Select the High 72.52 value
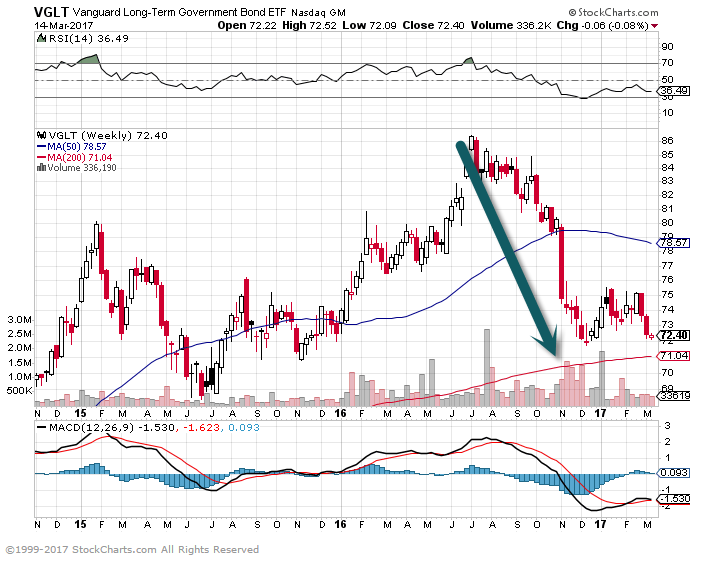This screenshot has width=713, height=587. click(x=309, y=25)
